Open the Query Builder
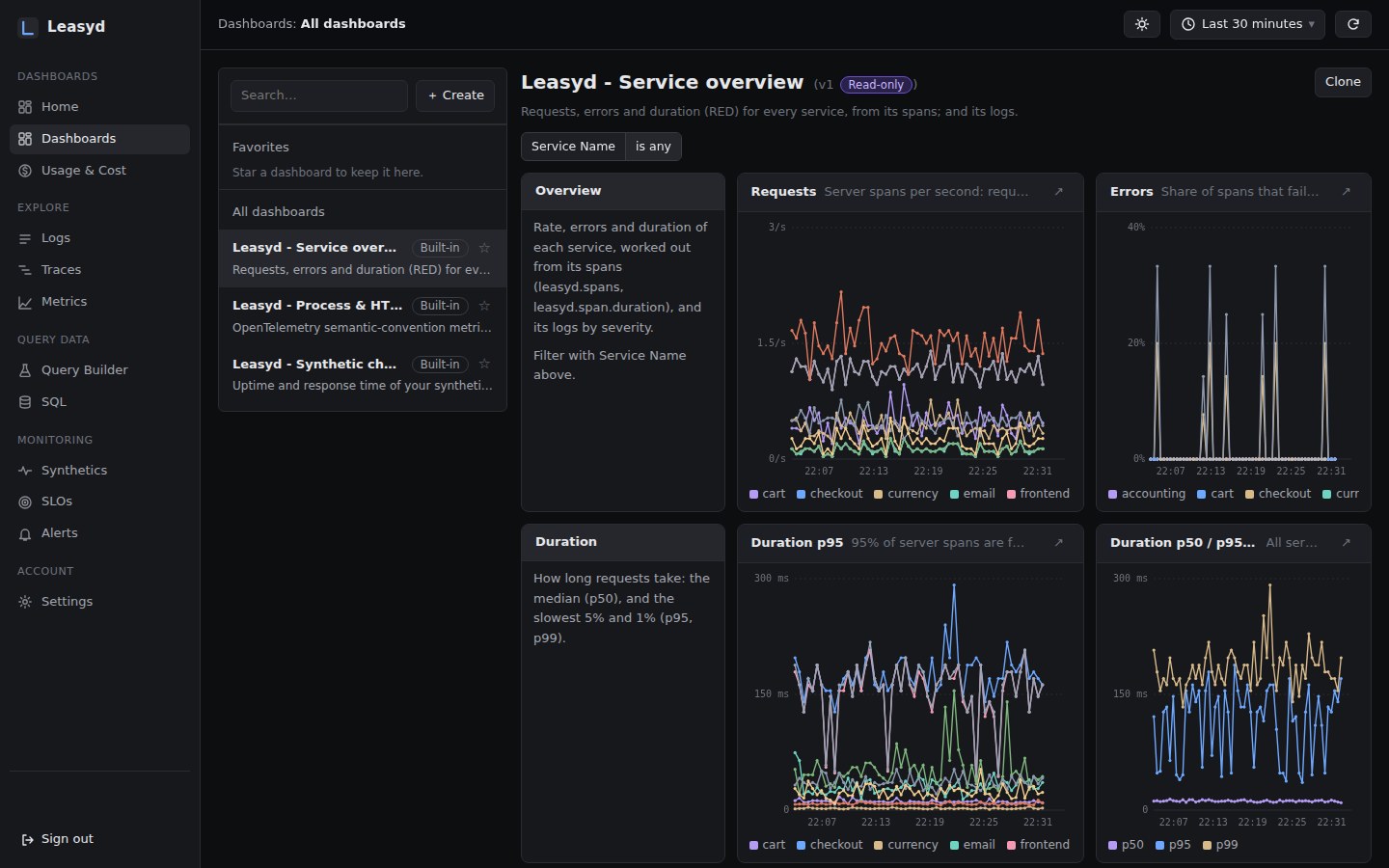 pyautogui.click(x=99, y=370)
